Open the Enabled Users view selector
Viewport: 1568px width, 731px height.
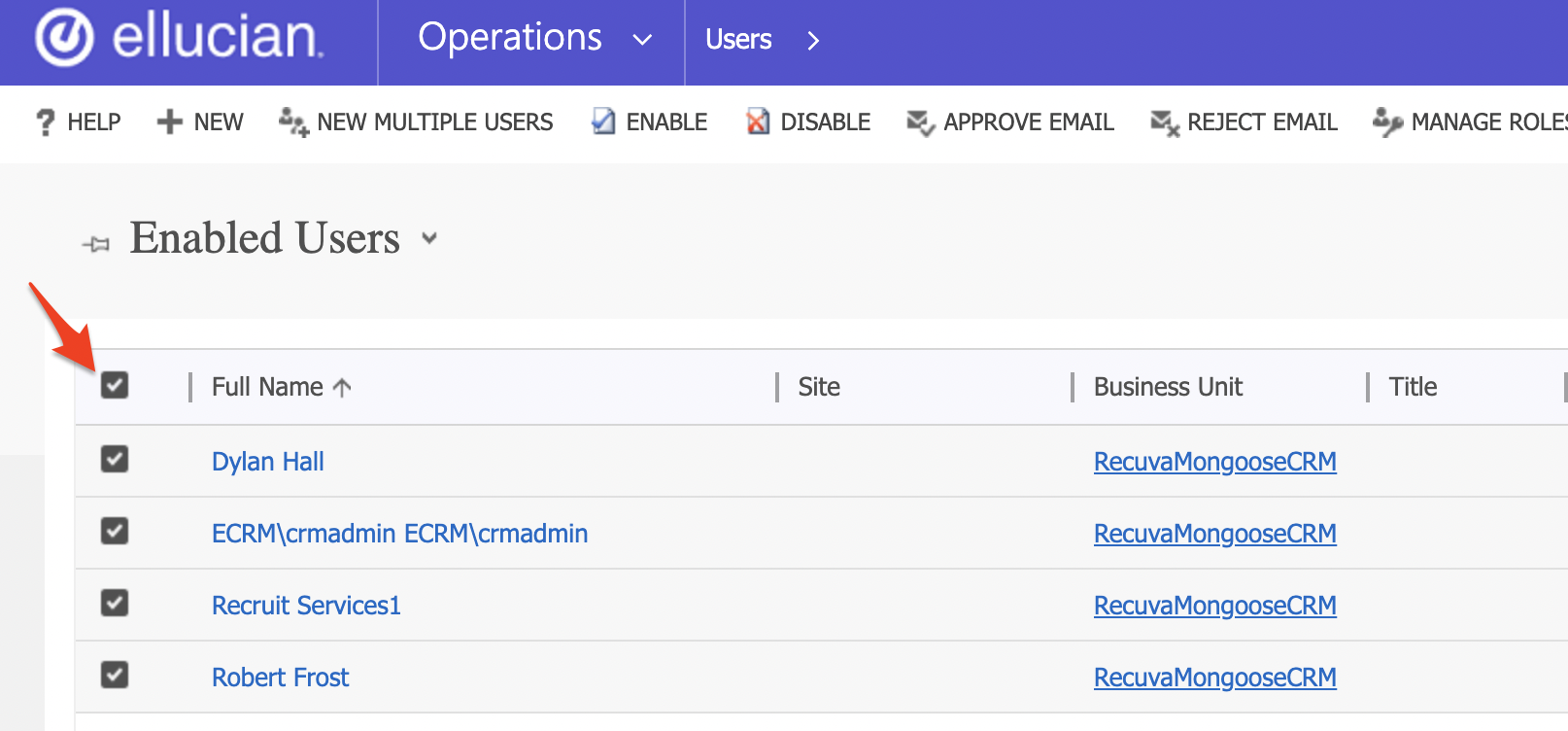tap(429, 238)
